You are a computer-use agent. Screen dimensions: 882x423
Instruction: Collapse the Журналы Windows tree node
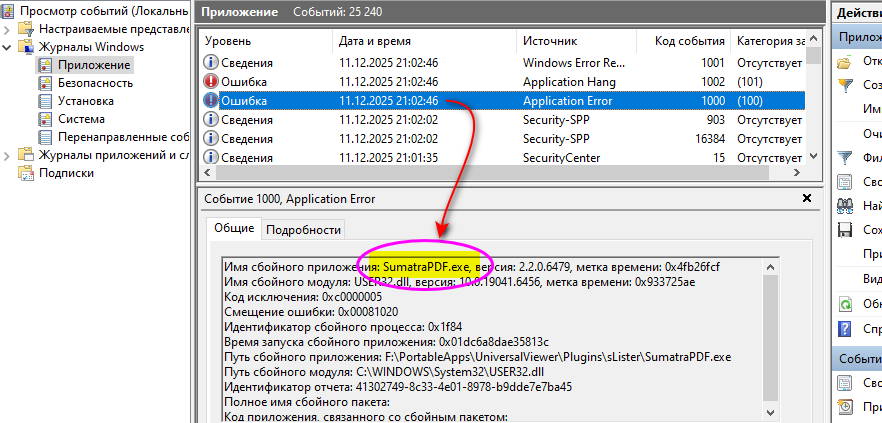[9, 47]
